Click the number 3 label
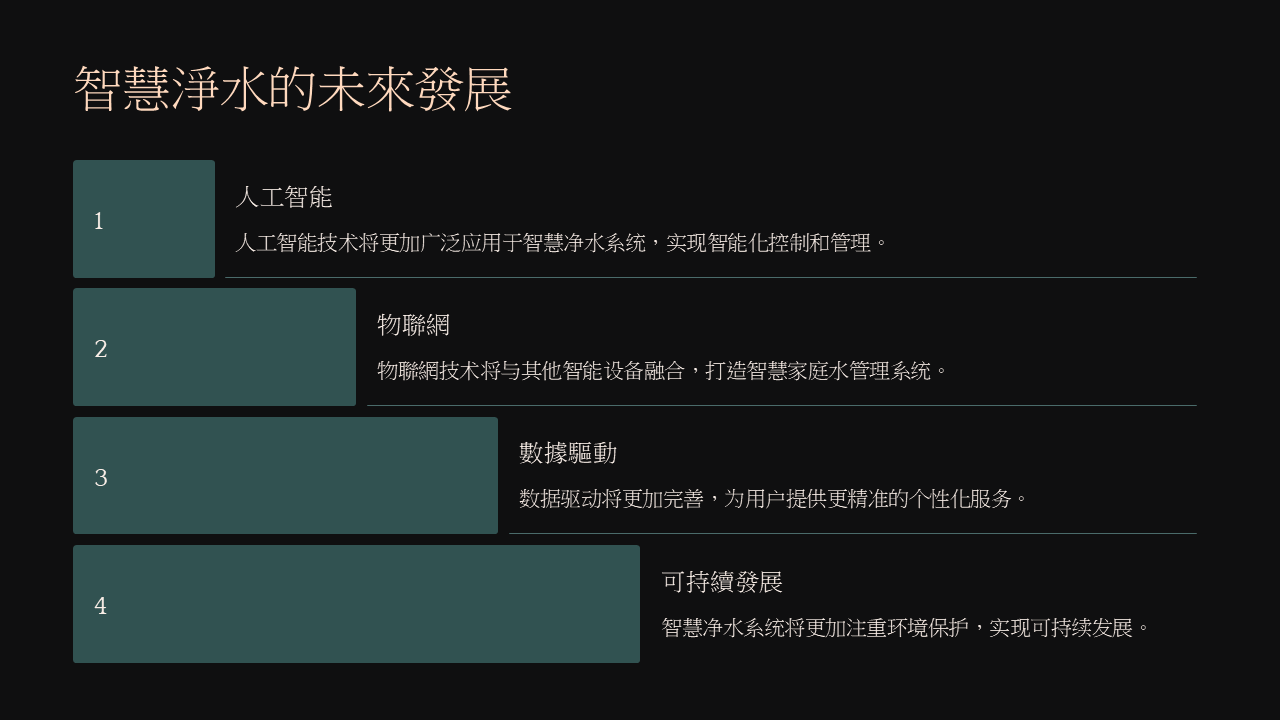This screenshot has height=720, width=1280. click(101, 478)
